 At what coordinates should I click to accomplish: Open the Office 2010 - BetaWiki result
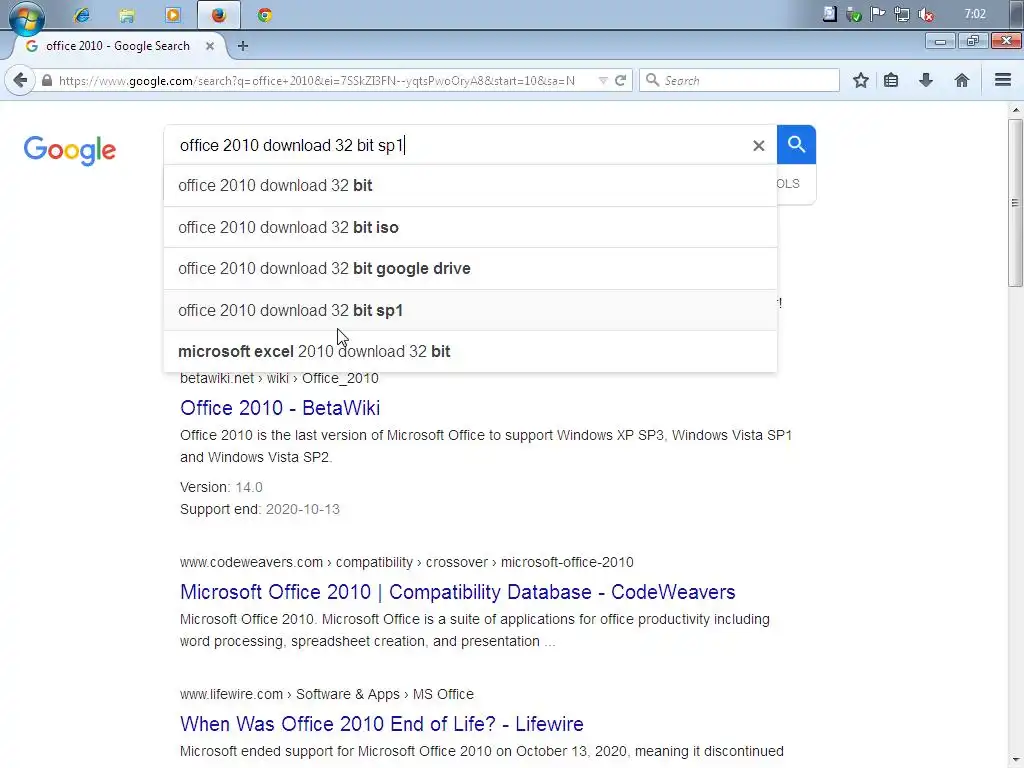pos(280,408)
